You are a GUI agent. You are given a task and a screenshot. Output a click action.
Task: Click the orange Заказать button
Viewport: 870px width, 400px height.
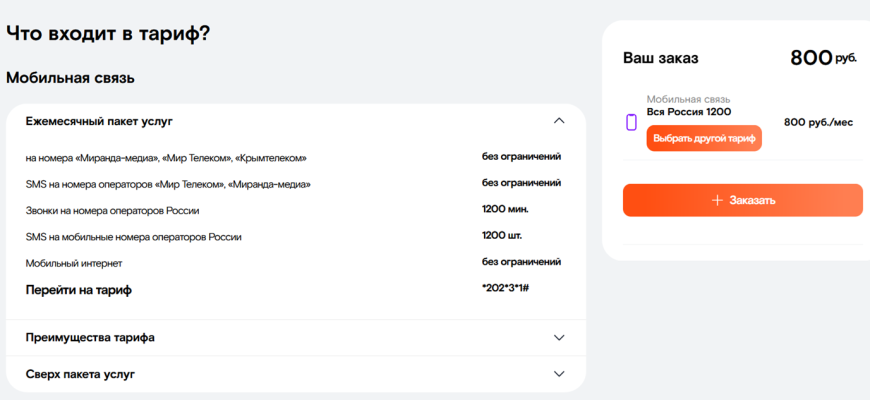pos(742,200)
